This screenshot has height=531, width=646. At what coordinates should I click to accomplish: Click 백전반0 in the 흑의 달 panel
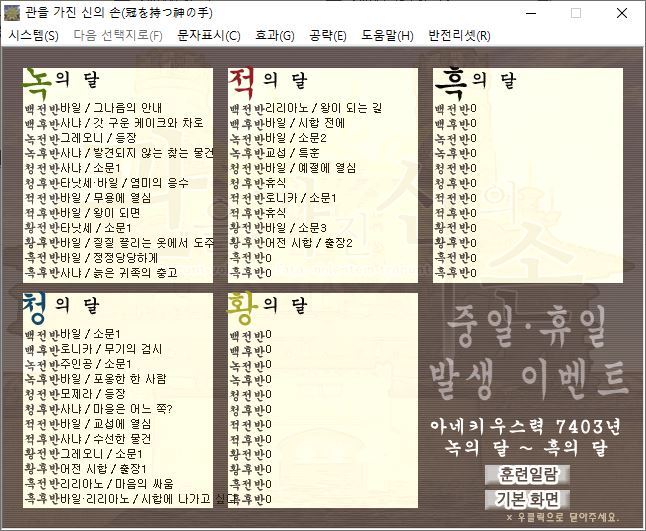click(x=456, y=108)
